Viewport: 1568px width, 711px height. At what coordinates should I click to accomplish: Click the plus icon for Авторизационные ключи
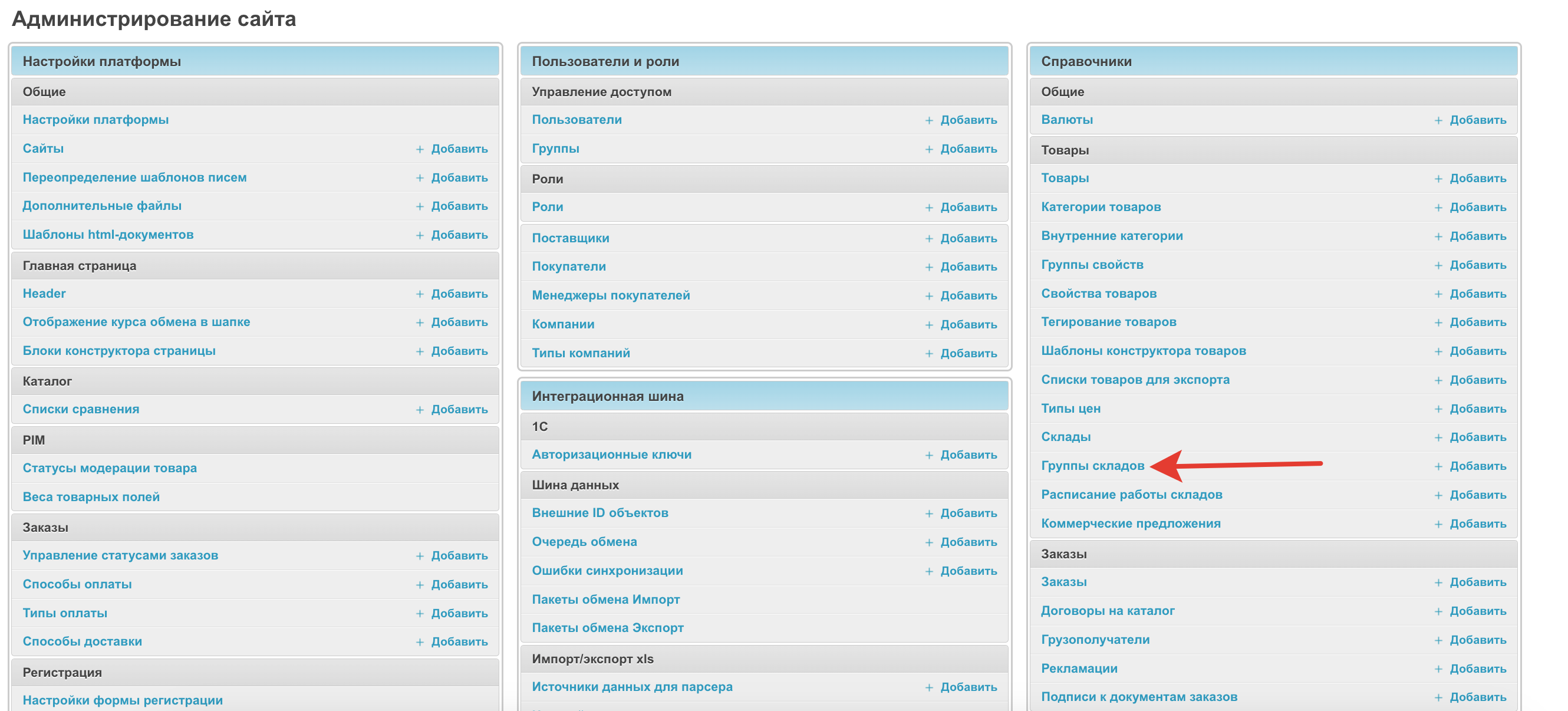click(929, 455)
